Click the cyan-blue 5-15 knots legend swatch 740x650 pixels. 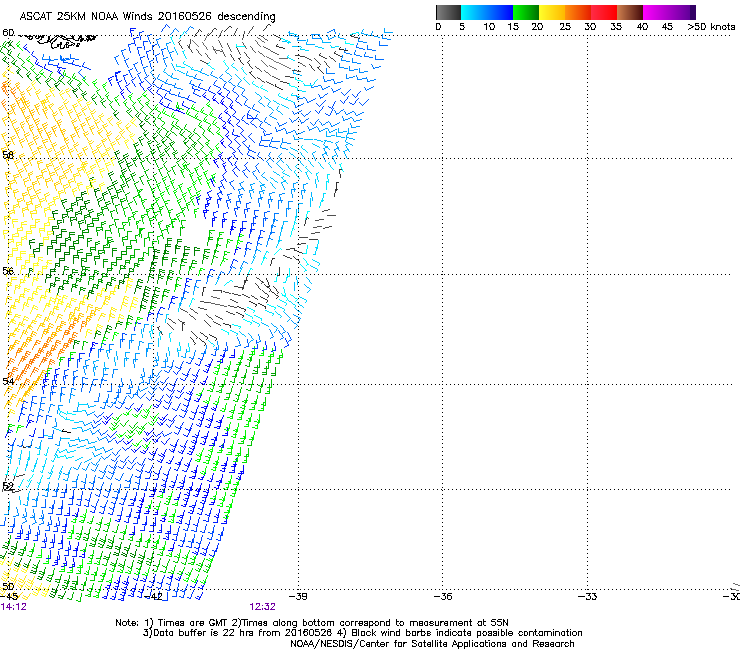coord(487,12)
